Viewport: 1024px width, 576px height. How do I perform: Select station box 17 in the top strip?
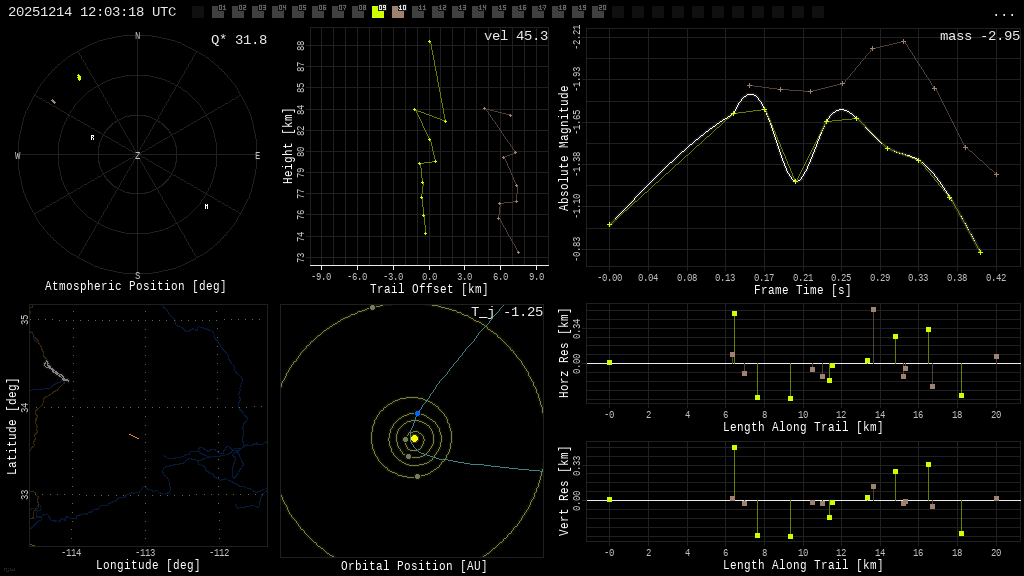tap(537, 12)
